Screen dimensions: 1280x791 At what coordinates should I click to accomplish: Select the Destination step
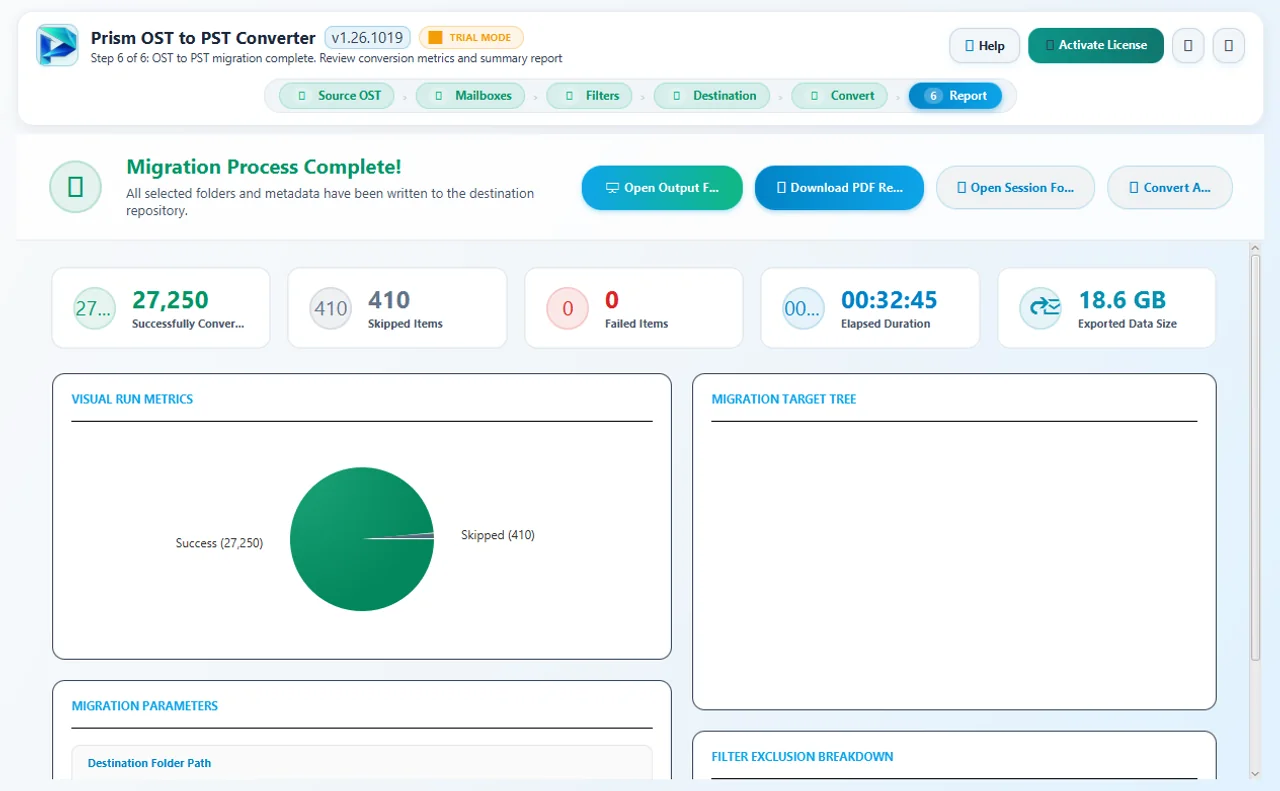point(712,96)
